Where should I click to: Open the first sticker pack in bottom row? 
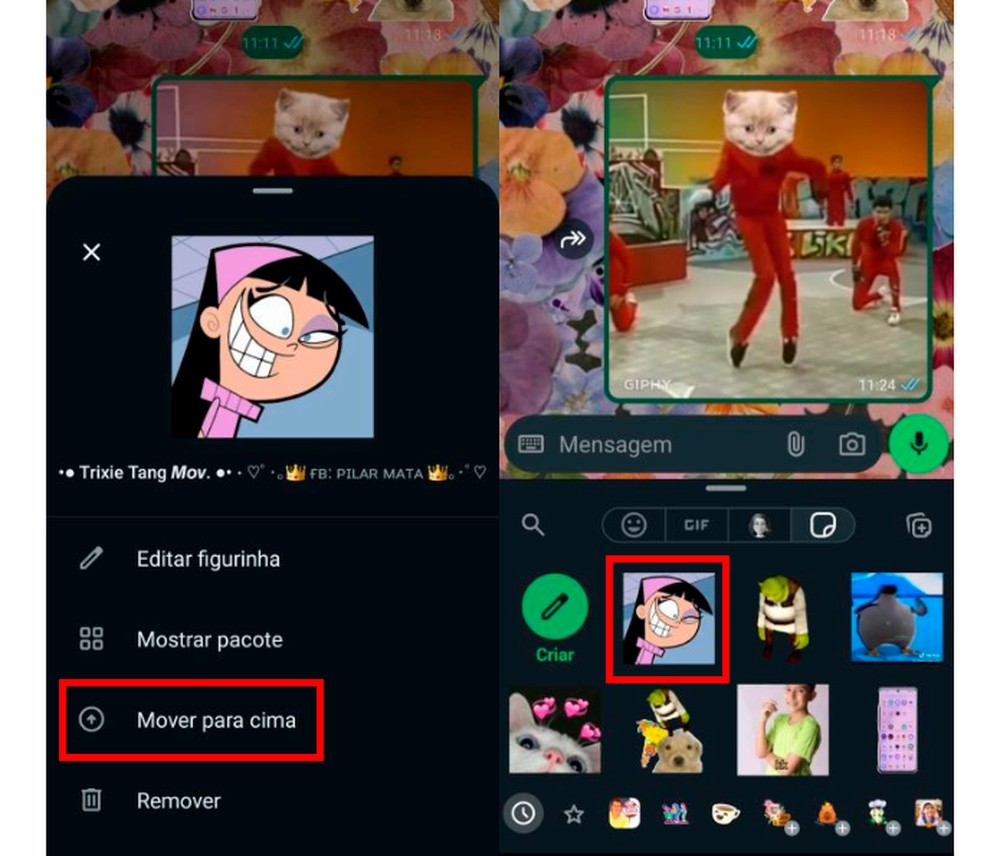624,813
